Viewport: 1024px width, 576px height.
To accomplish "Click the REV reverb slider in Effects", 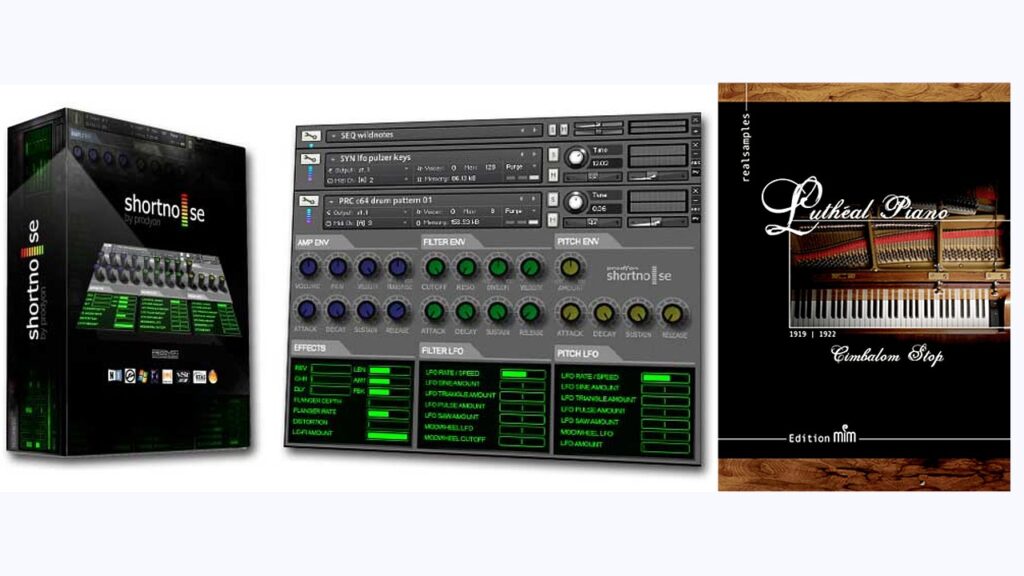I will 331,369.
